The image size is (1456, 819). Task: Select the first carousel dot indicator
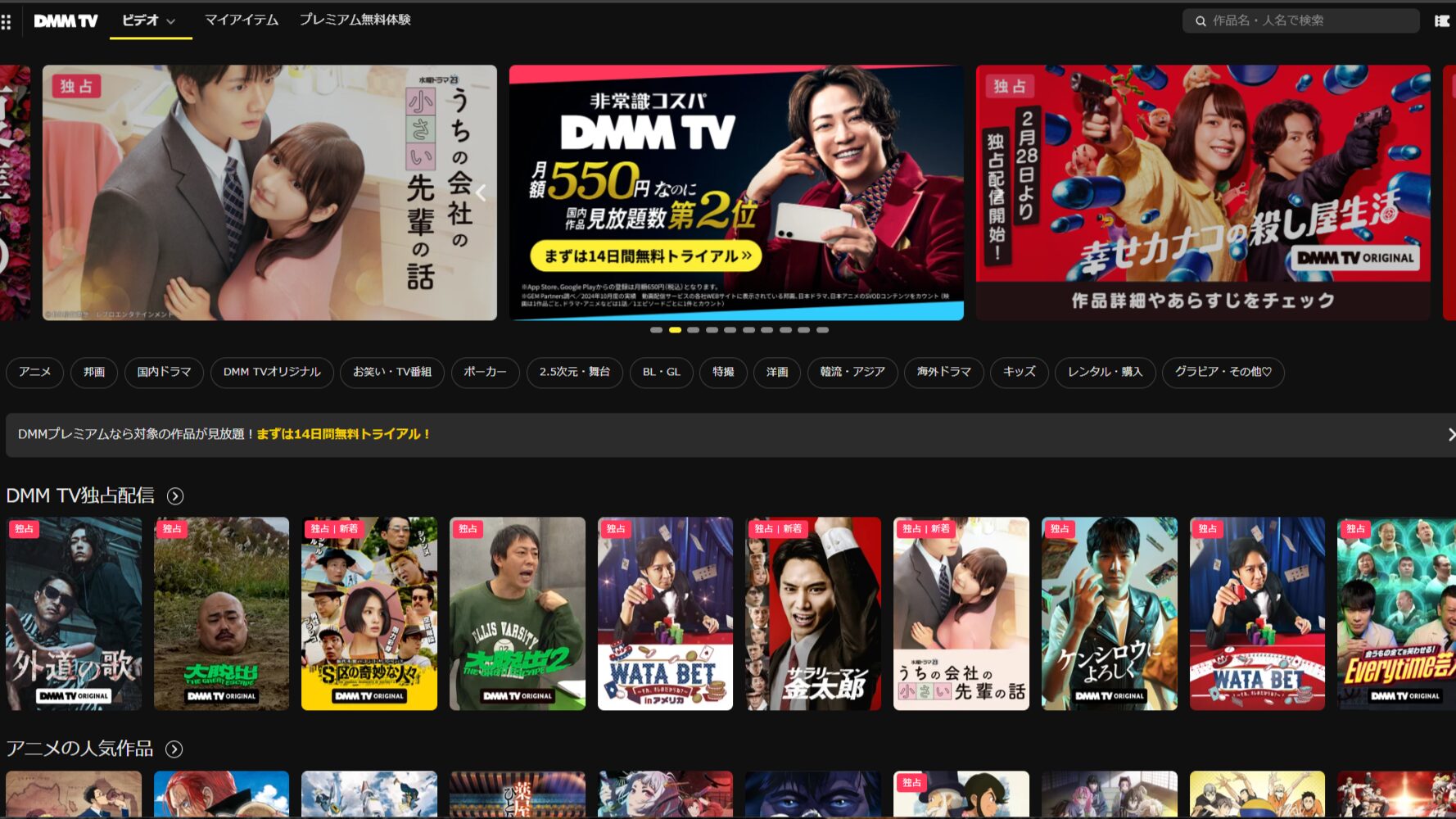click(x=656, y=330)
